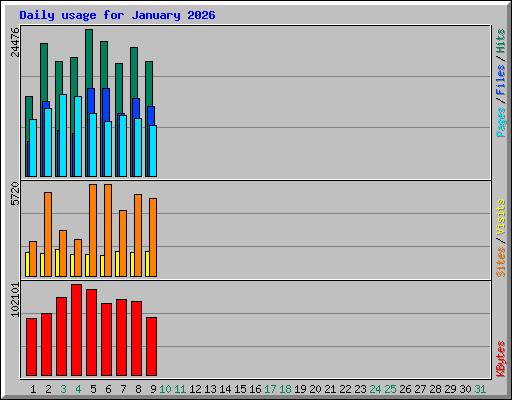Click day 2 on the x-axis
This screenshot has height=400, width=512.
click(x=48, y=389)
